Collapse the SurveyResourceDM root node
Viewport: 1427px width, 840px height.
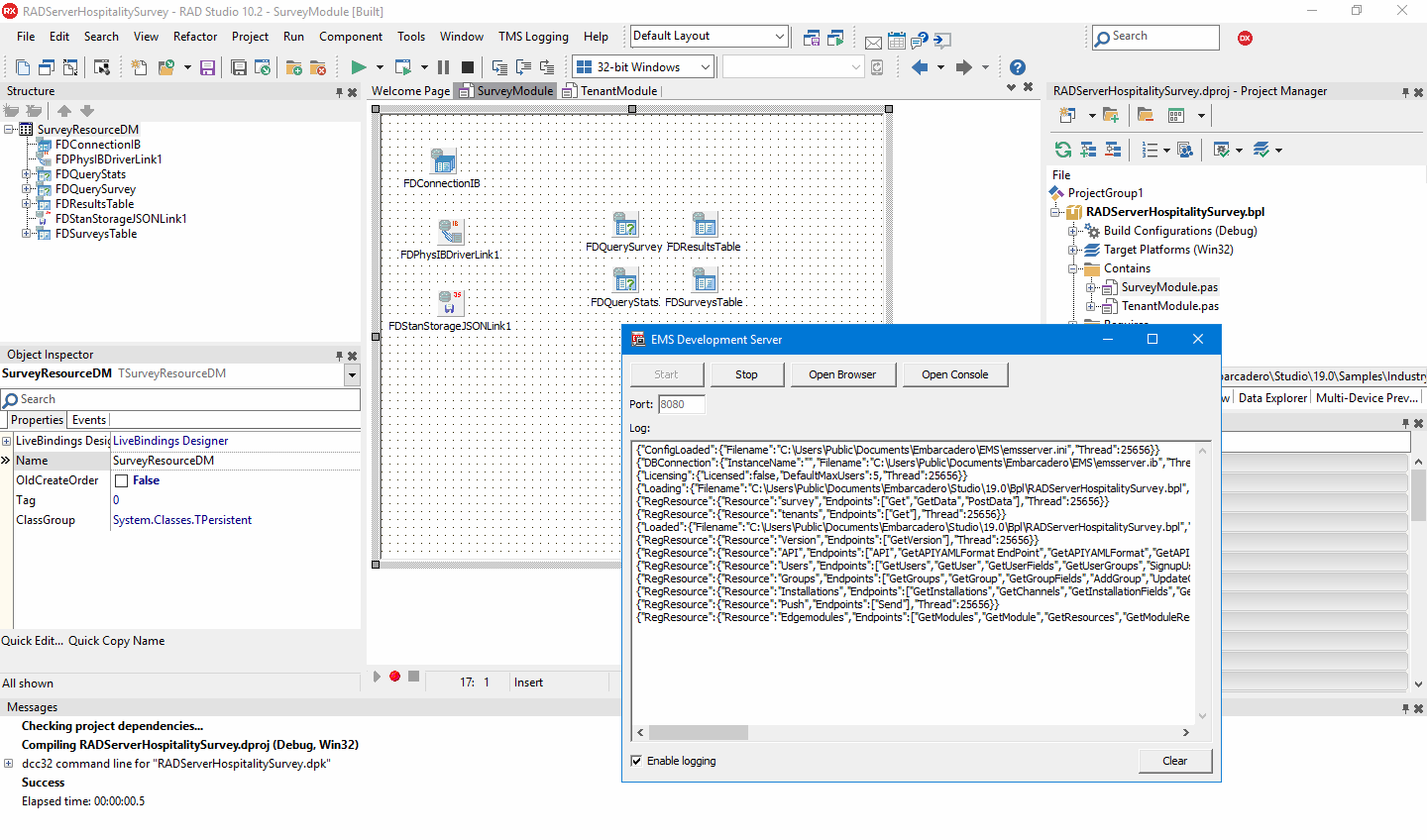(9, 130)
